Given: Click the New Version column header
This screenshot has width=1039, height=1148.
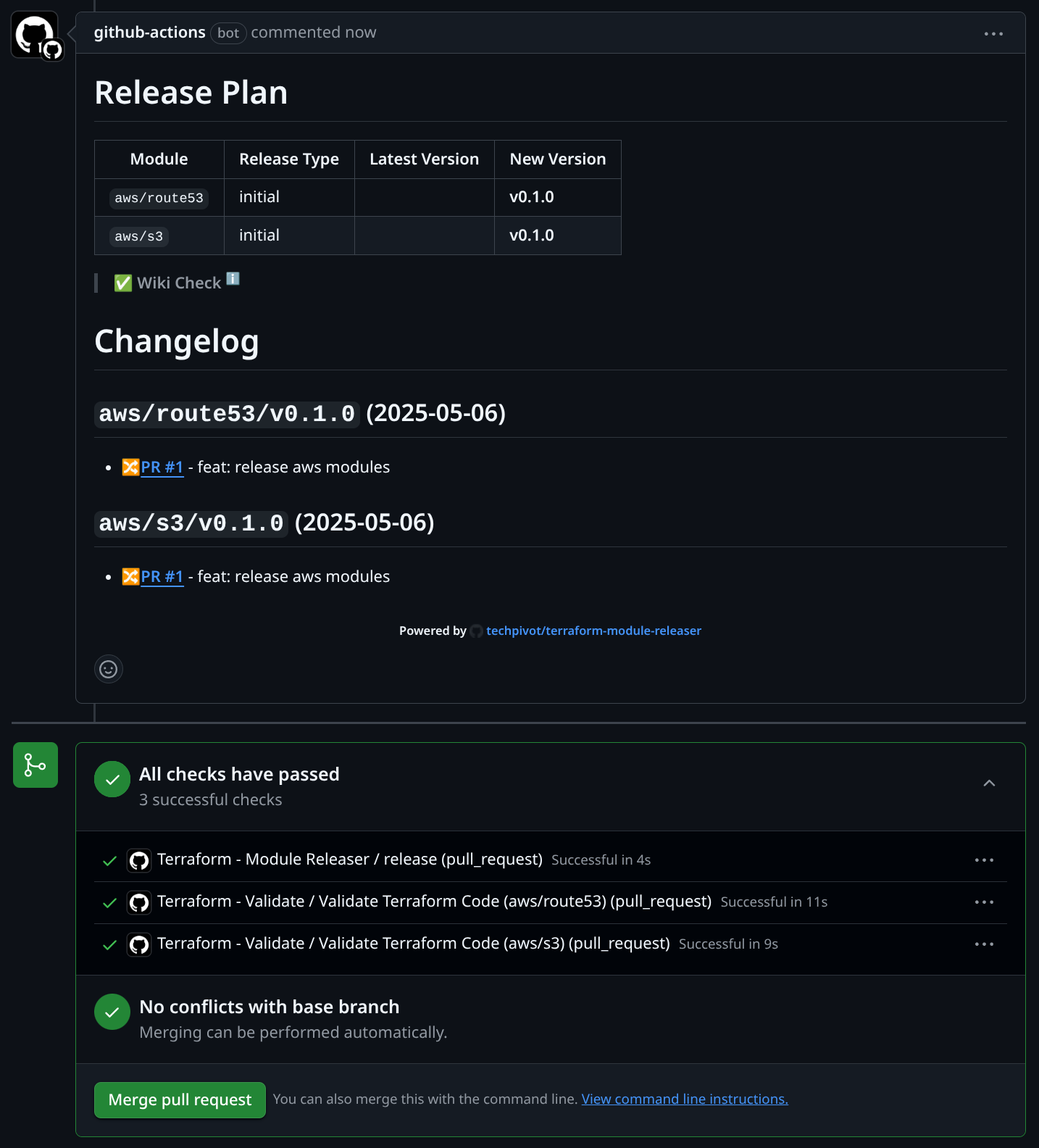Looking at the screenshot, I should 558,159.
